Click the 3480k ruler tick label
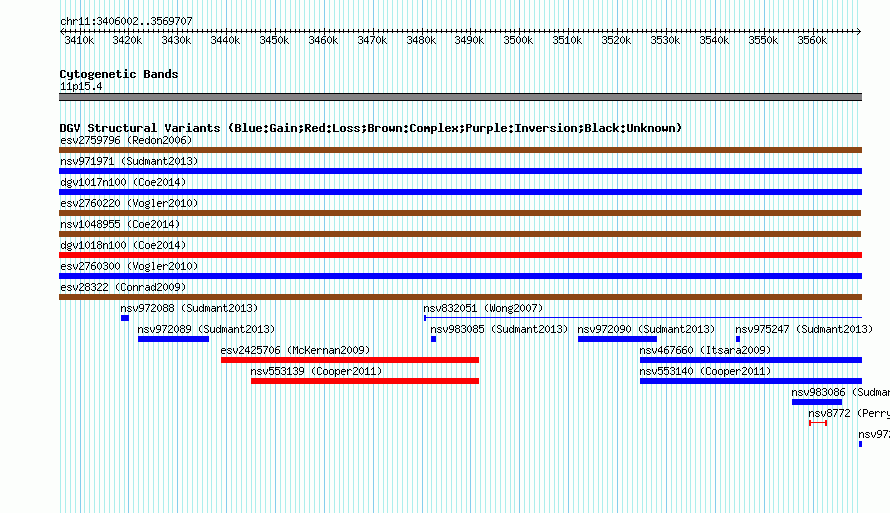The width and height of the screenshot is (890, 513). point(421,40)
